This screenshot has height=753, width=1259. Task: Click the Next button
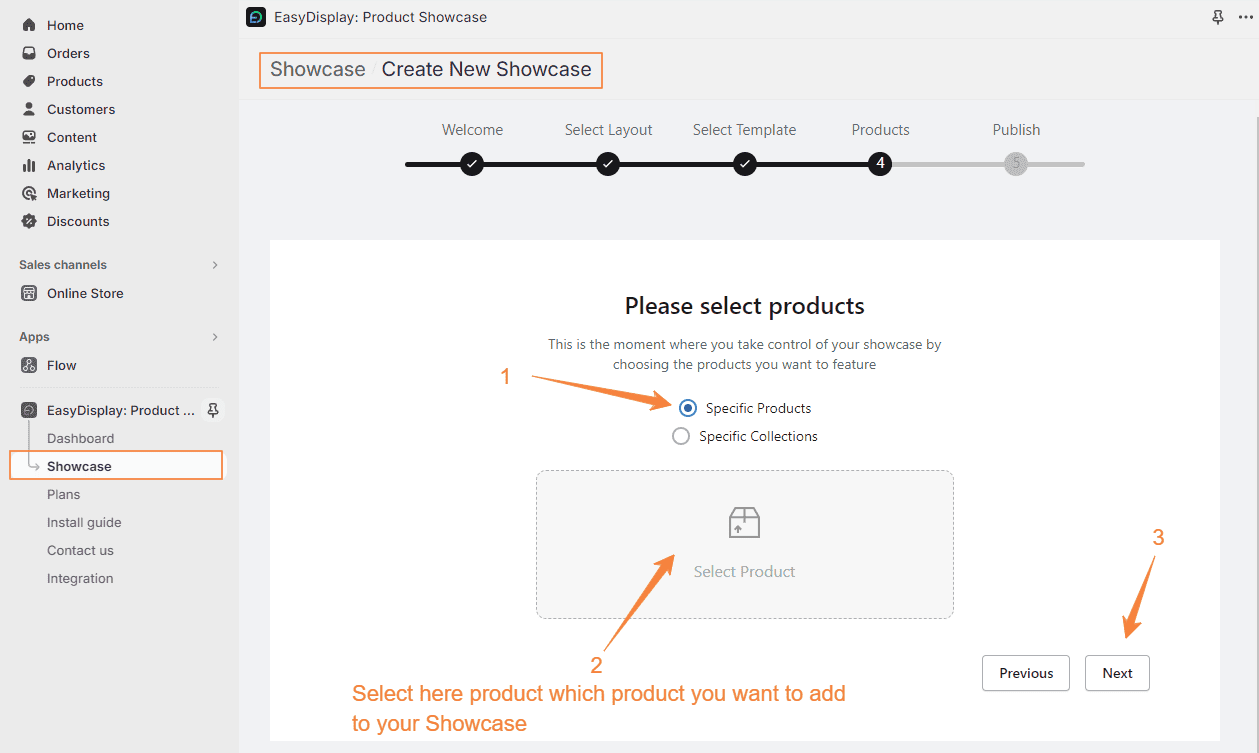[1117, 673]
